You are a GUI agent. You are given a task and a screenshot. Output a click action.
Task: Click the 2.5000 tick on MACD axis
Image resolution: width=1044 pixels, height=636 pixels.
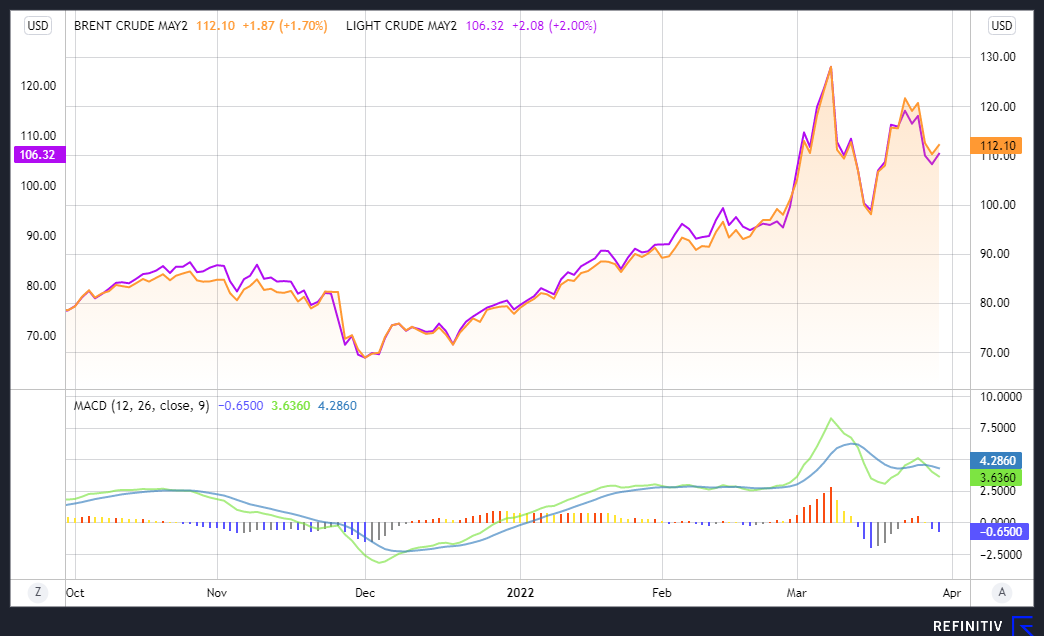[997, 491]
